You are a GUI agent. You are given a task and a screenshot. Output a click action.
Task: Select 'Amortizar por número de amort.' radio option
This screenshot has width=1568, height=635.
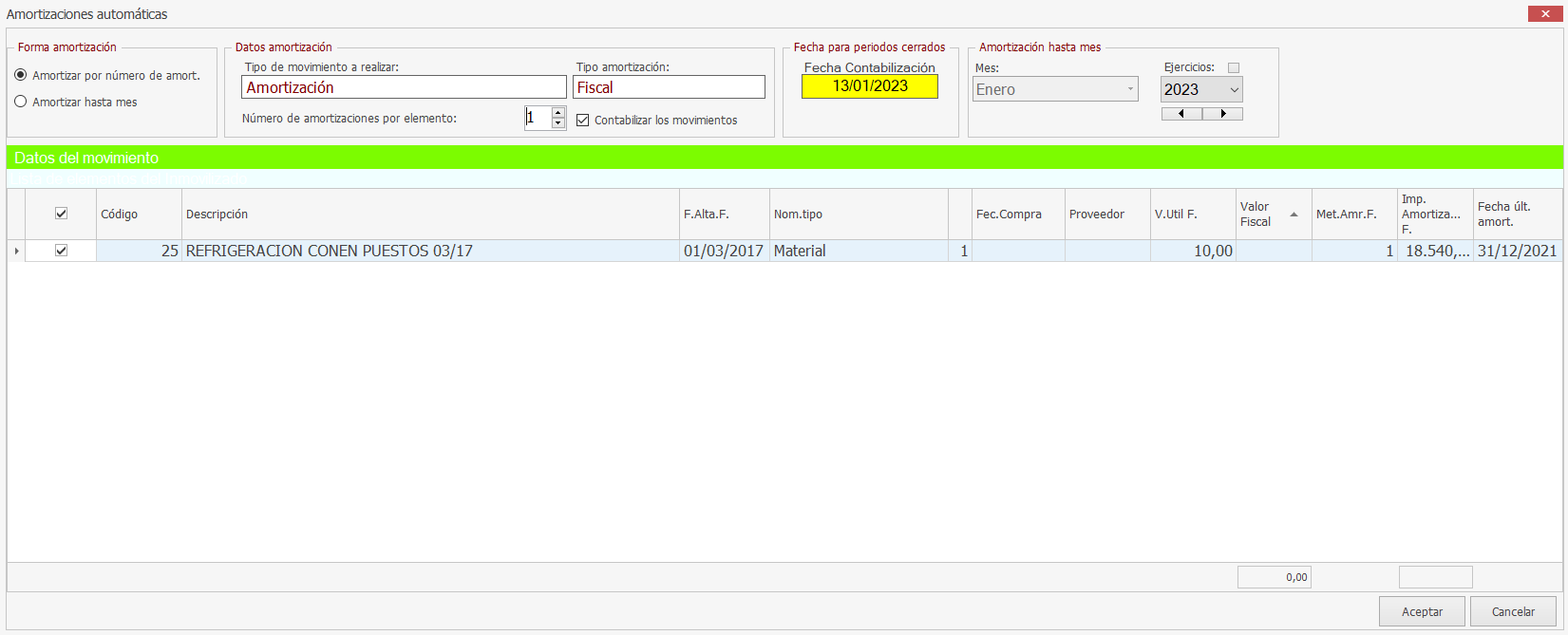[21, 75]
